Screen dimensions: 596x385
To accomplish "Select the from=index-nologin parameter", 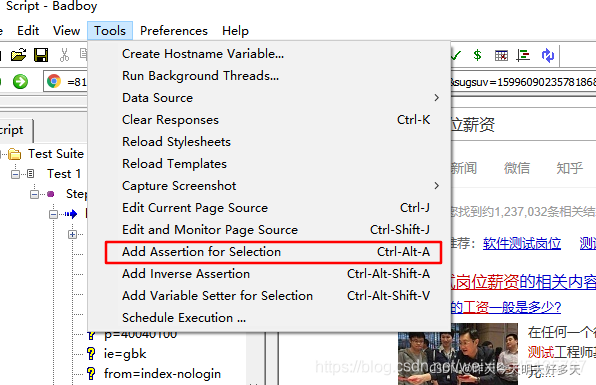I will pos(162,374).
